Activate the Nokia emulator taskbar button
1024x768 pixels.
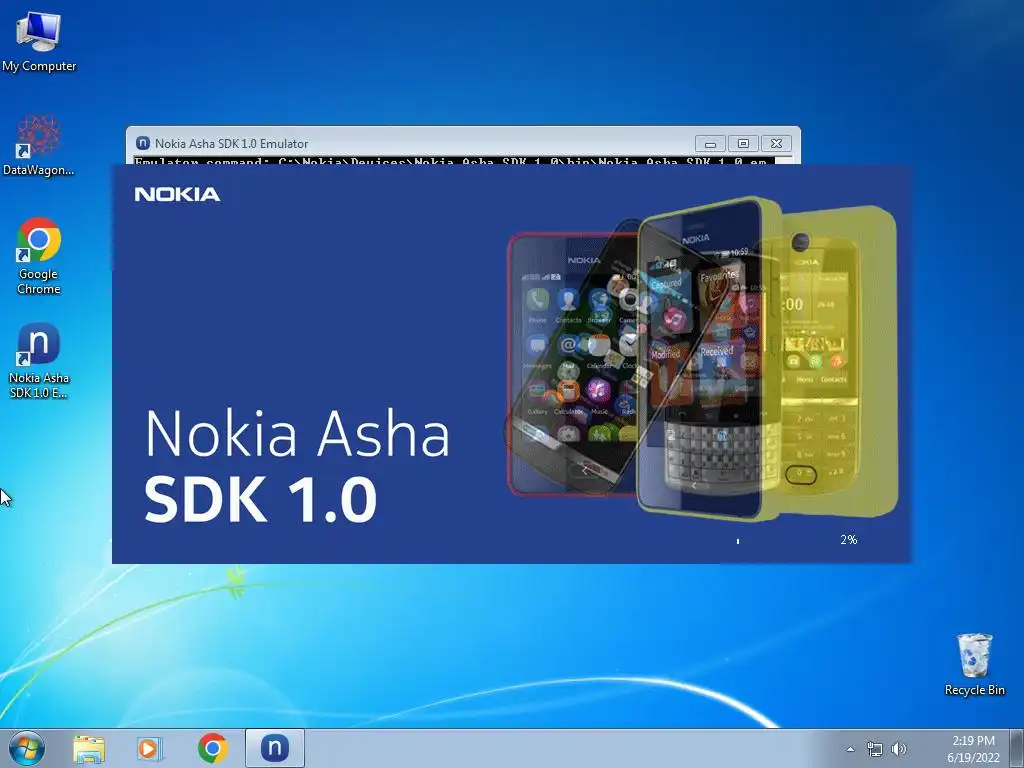point(275,748)
